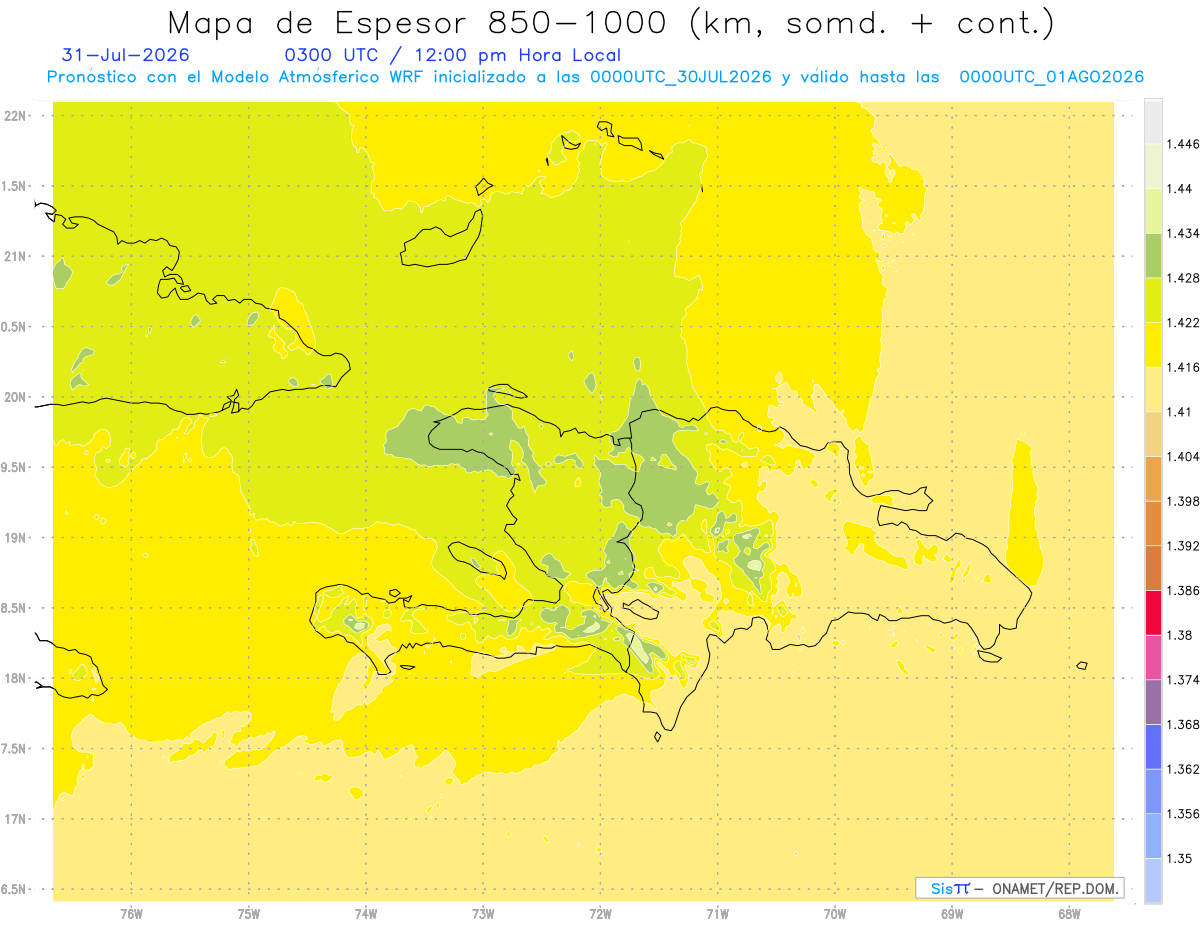Click the '68W' longitude label
The width and height of the screenshot is (1200, 927).
coord(1069,914)
